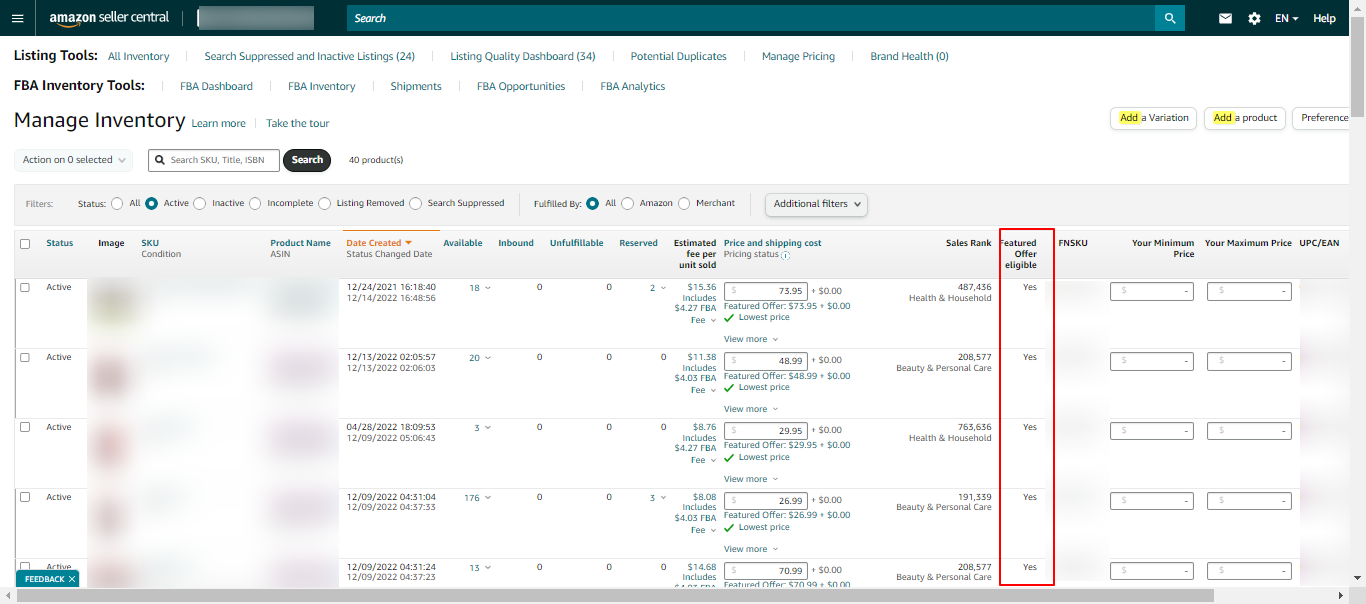Image resolution: width=1366 pixels, height=604 pixels.
Task: Close the Feedback tab with X
Action: 72,579
